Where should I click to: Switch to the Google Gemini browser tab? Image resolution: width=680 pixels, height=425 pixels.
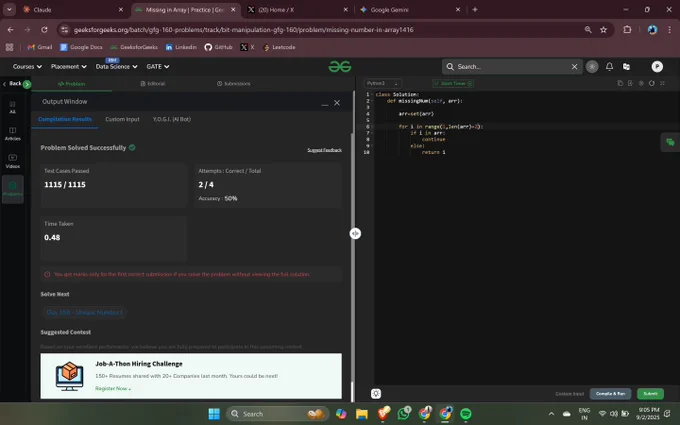pyautogui.click(x=410, y=10)
